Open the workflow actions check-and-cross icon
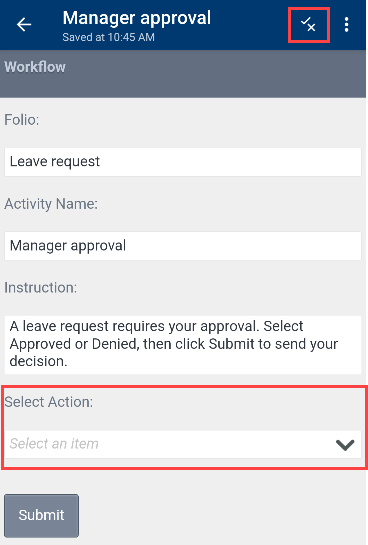This screenshot has height=545, width=368. [x=308, y=25]
